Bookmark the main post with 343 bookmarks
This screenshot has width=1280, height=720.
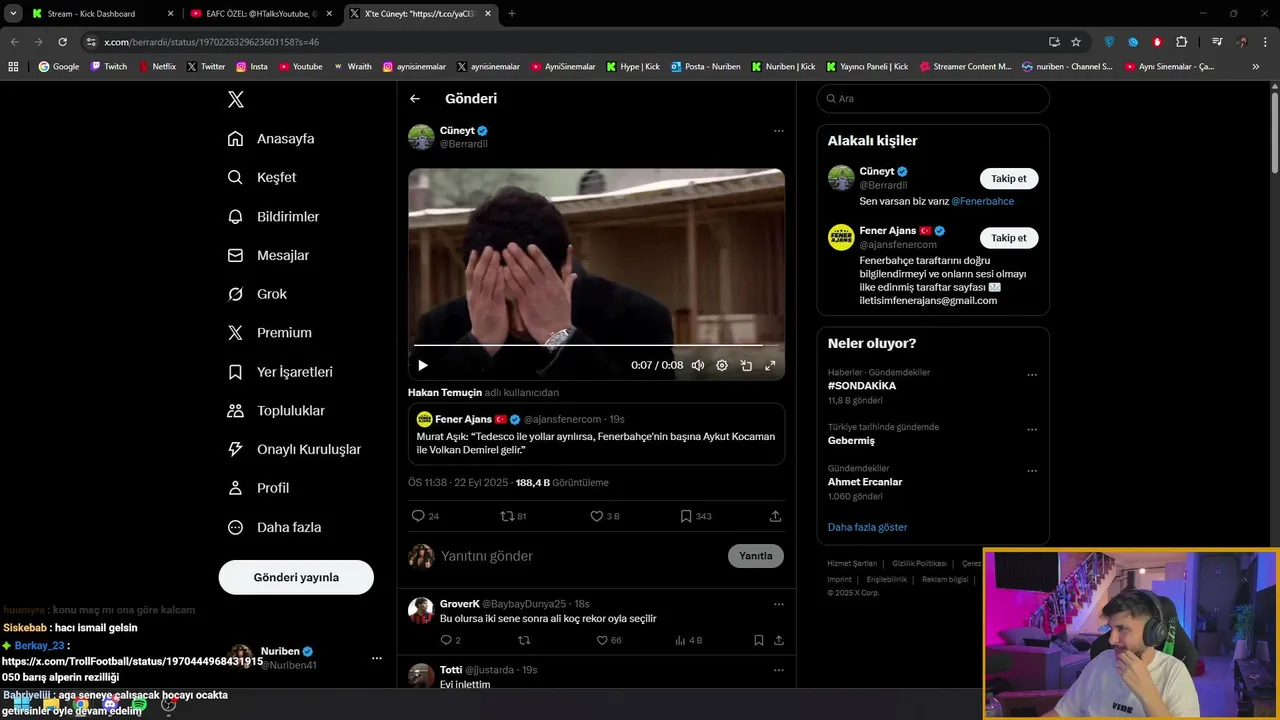[696, 516]
